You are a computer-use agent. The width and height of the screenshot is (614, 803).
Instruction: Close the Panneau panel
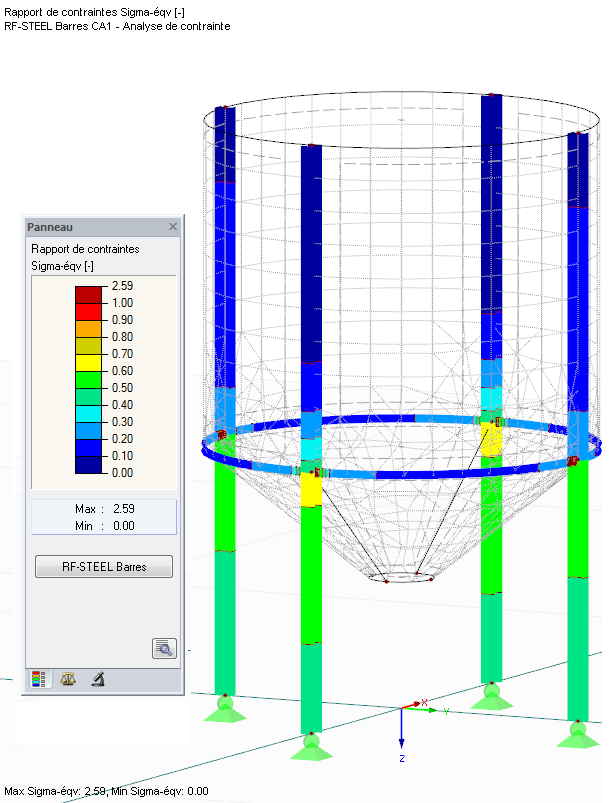tap(173, 226)
